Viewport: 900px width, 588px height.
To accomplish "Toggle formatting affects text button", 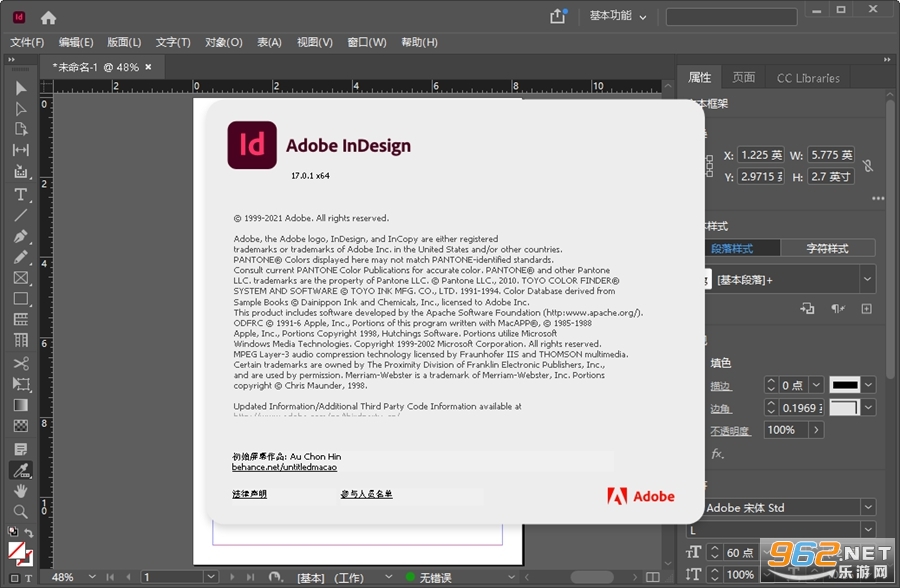I will pos(28,578).
